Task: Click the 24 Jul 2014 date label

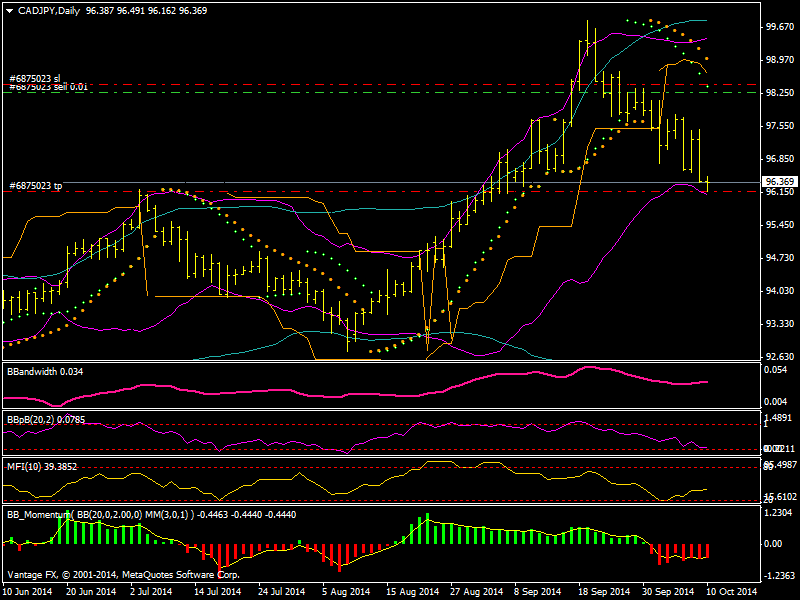Action: coord(281,591)
